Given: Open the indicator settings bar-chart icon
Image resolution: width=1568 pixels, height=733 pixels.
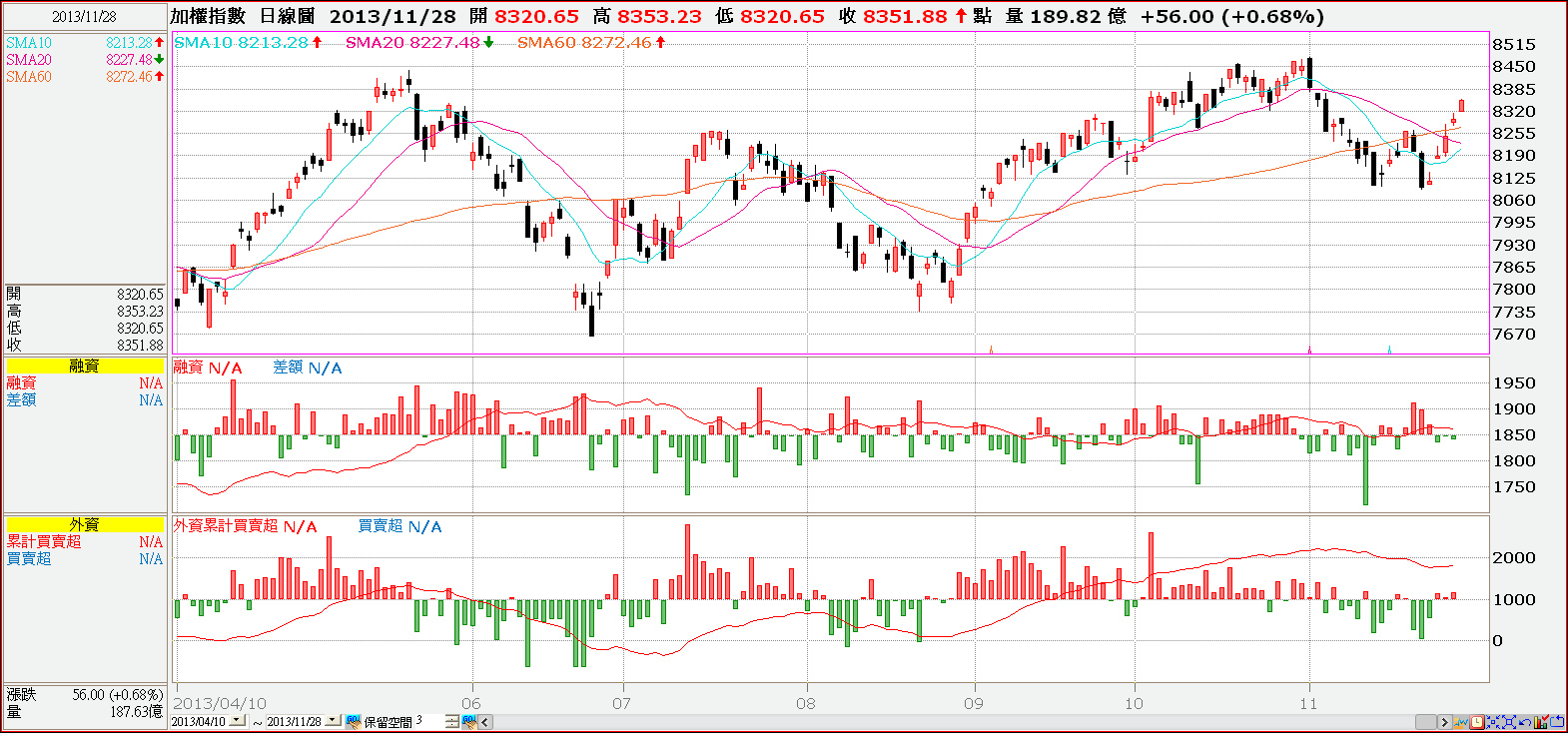Looking at the screenshot, I should 1541,722.
